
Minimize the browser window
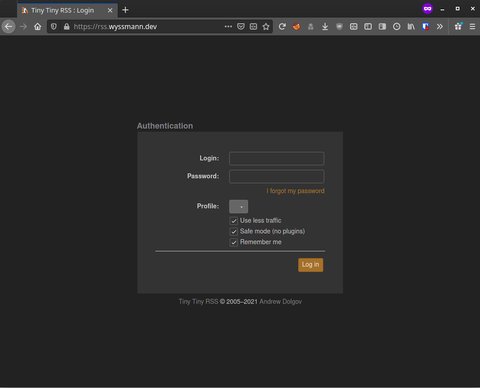442,9
